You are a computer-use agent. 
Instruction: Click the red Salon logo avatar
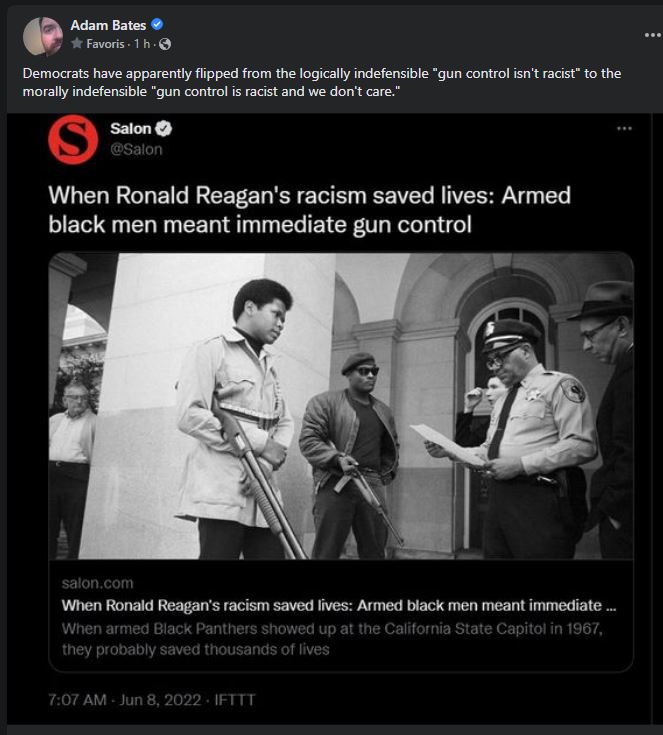point(73,139)
